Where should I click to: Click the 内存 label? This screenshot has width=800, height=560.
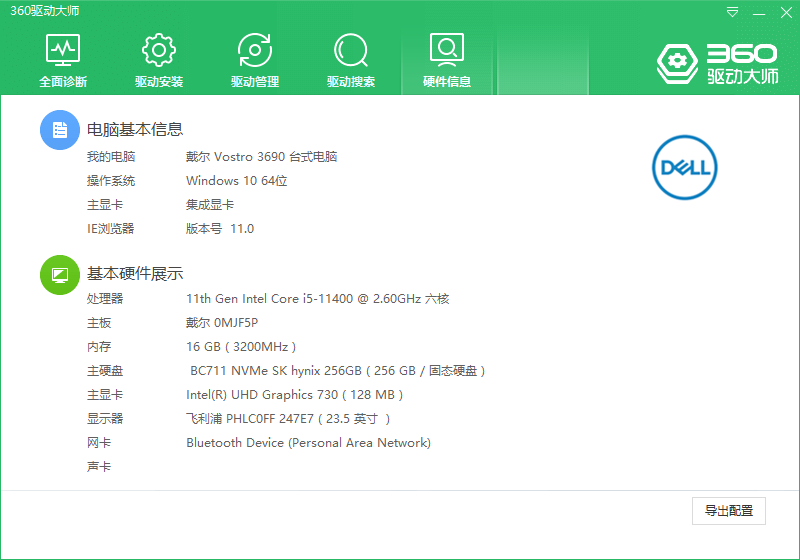[x=99, y=347]
